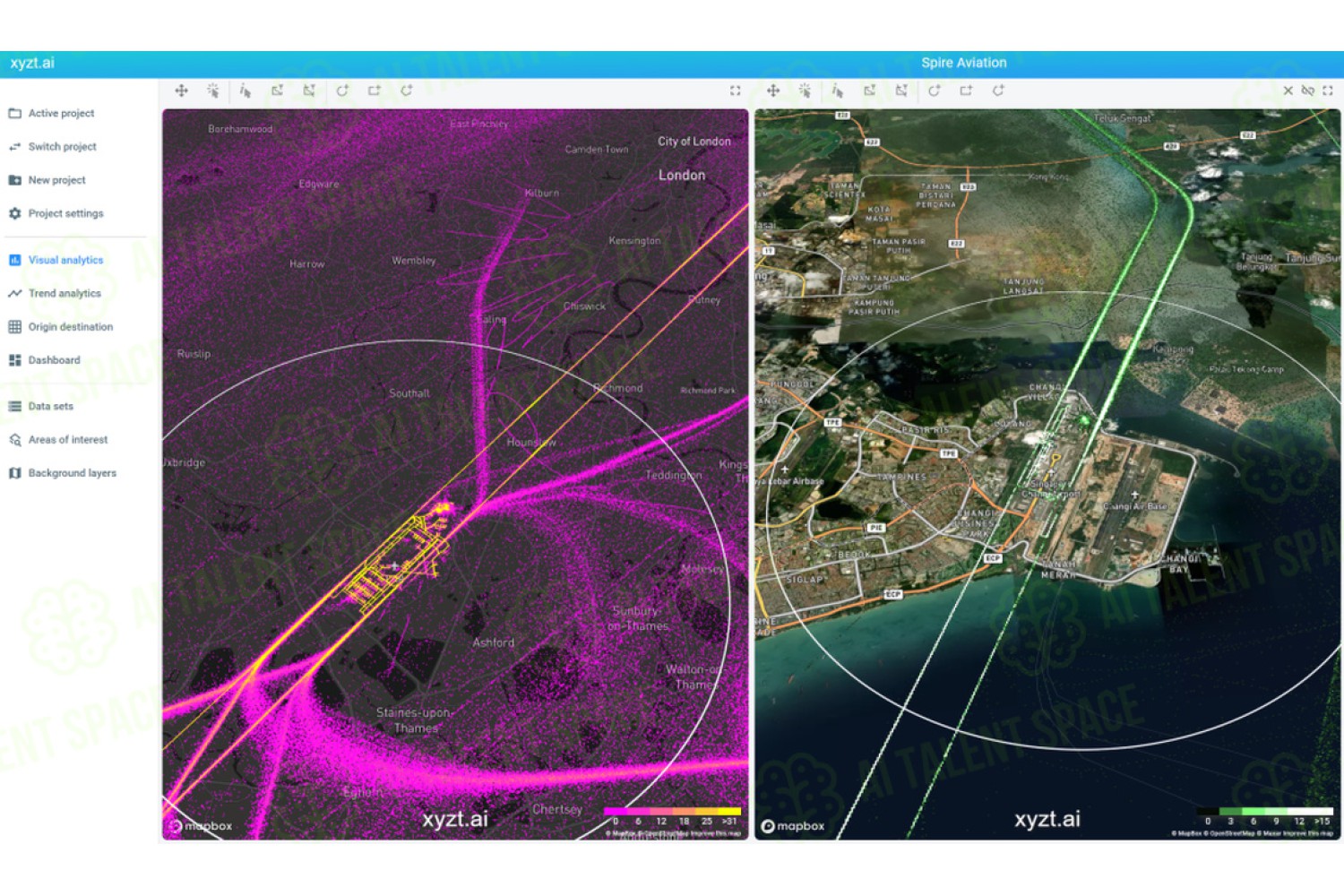Click the City of London label

coord(694,142)
